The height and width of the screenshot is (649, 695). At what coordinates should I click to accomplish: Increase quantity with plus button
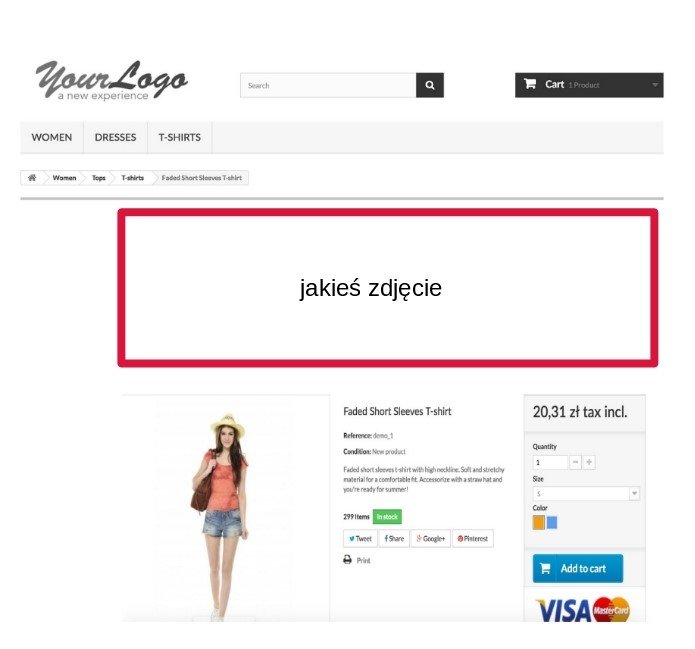point(589,462)
